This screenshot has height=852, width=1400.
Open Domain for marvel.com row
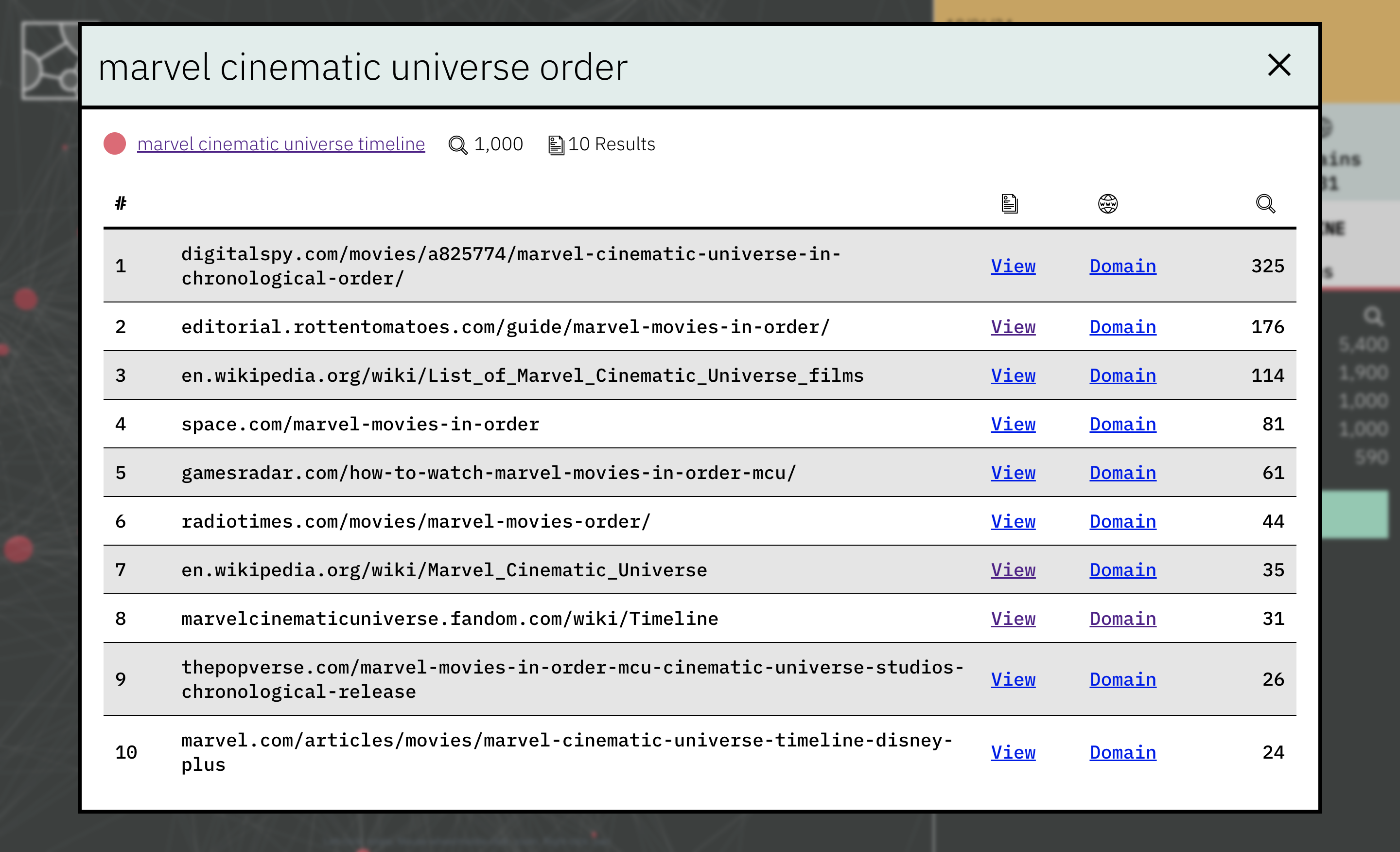pyautogui.click(x=1123, y=752)
